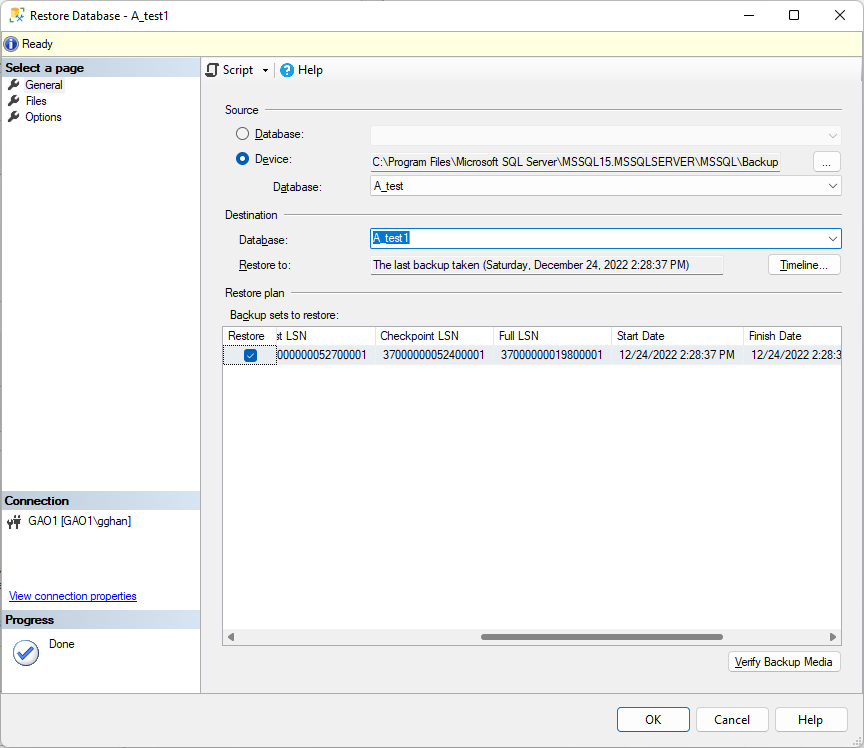Select the Database source radio button
This screenshot has width=864, height=748.
(241, 133)
